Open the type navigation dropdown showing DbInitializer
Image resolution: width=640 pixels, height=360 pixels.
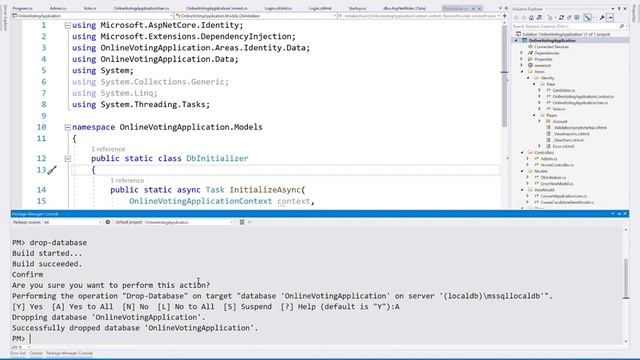[x=256, y=16]
